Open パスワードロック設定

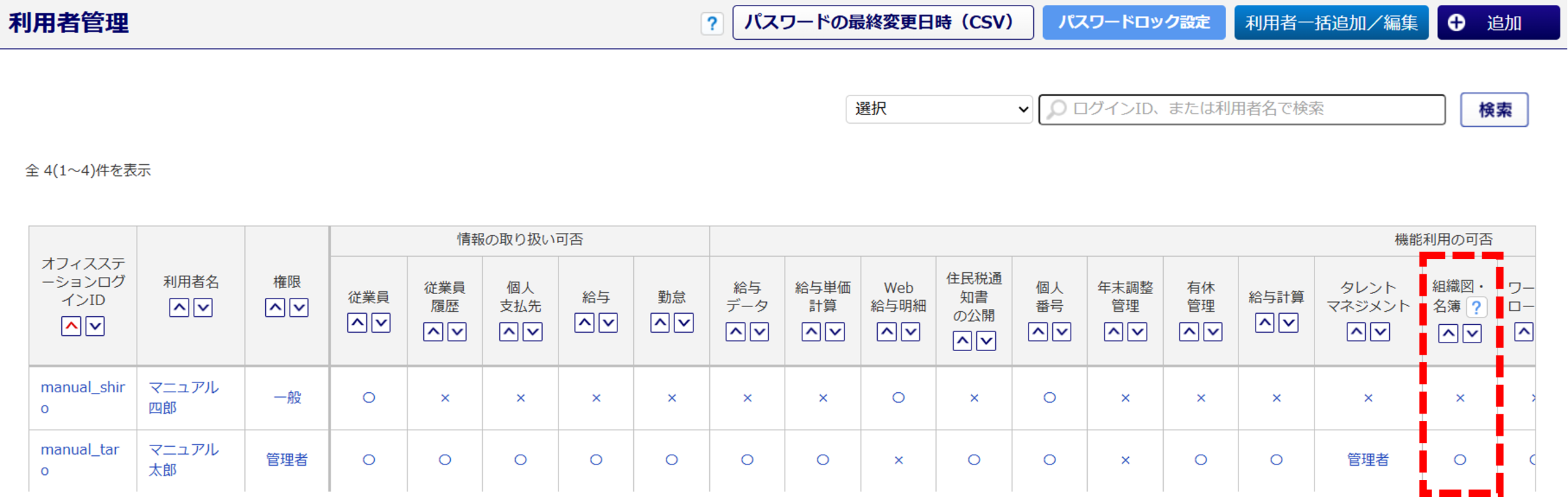[x=1134, y=23]
